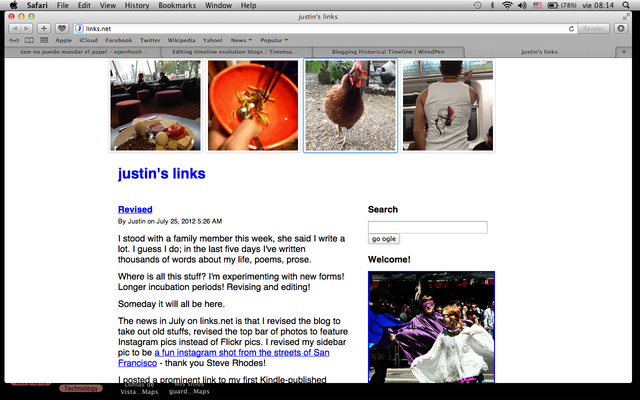
Task: Open Spotlight search magnifier
Action: click(626, 5)
